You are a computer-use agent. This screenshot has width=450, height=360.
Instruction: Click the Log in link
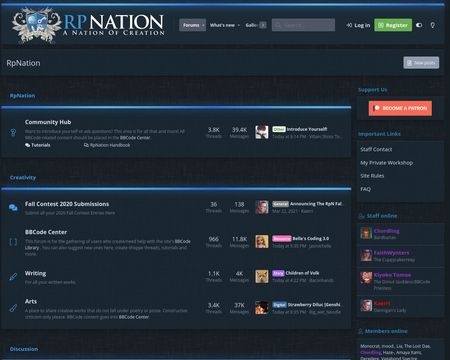358,25
